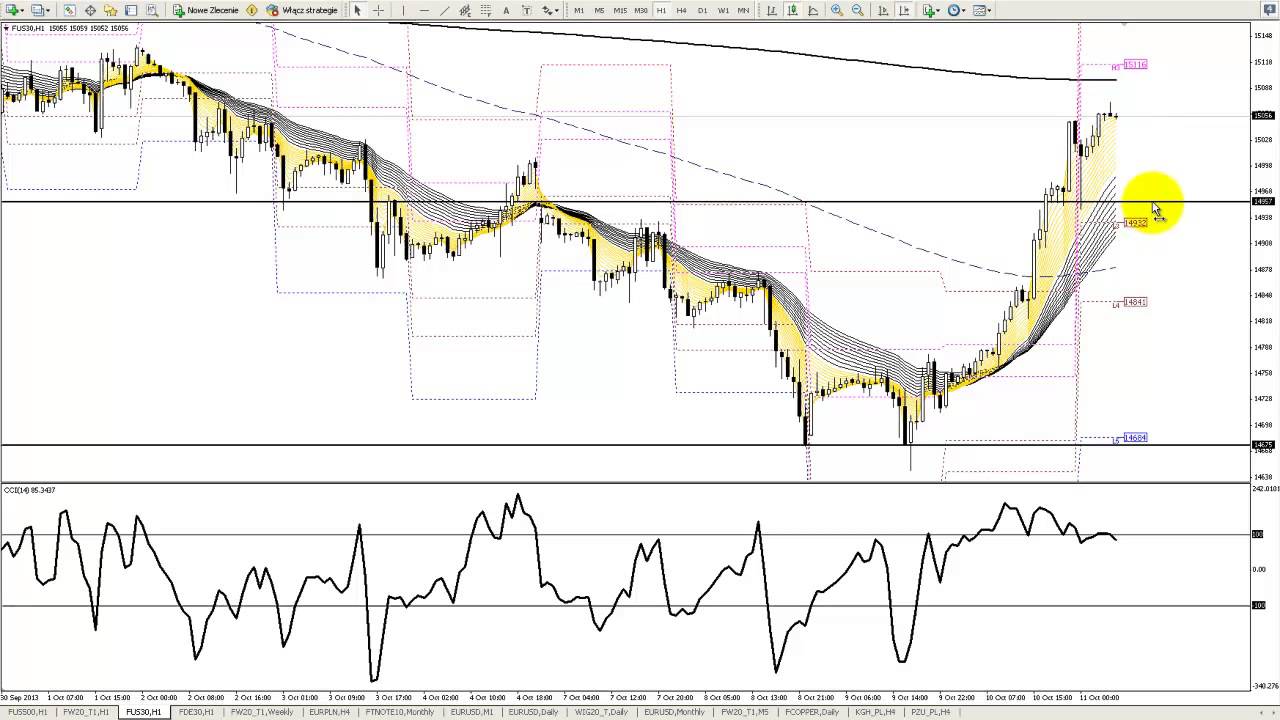The image size is (1280, 720).
Task: Open the MetaEditor icon
Action: [x=252, y=10]
